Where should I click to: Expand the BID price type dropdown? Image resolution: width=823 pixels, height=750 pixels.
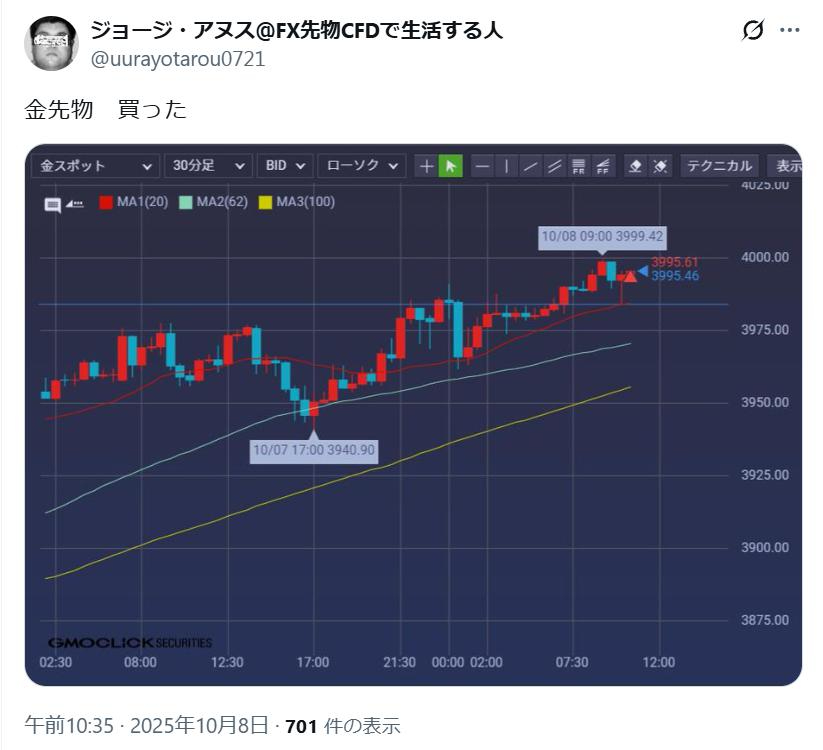[x=285, y=166]
